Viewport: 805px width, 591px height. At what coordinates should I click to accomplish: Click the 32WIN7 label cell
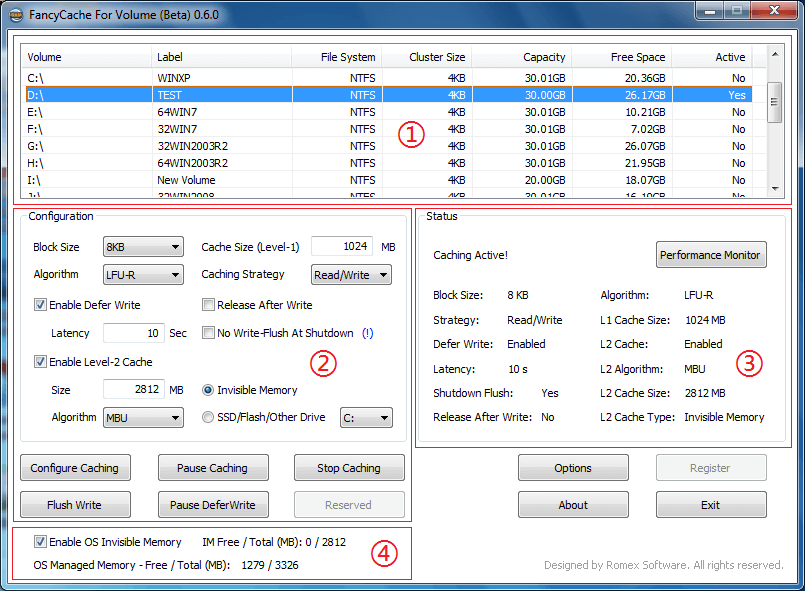pos(177,129)
